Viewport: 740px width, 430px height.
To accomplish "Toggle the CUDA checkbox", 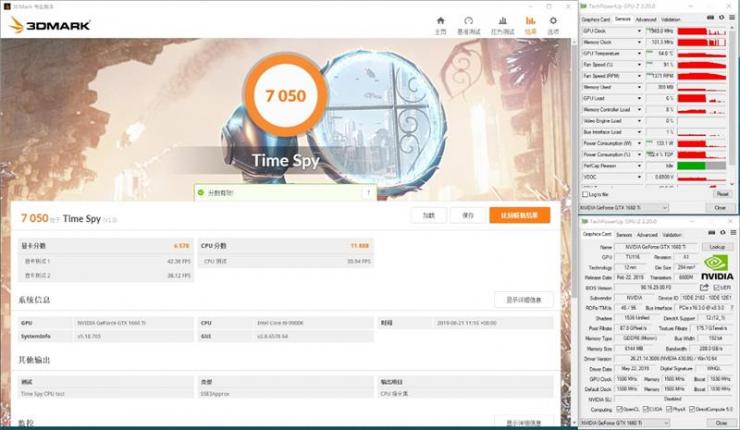I will [x=646, y=409].
